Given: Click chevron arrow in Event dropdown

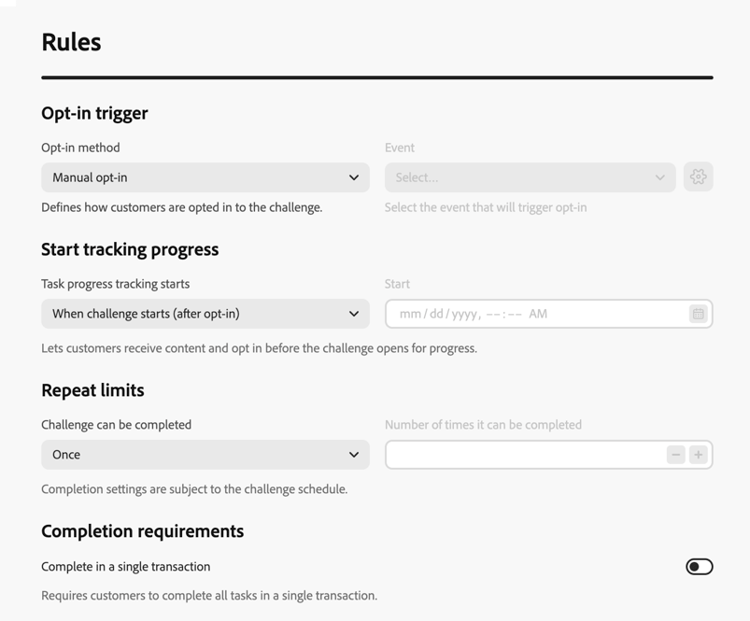Looking at the screenshot, I should pyautogui.click(x=660, y=177).
